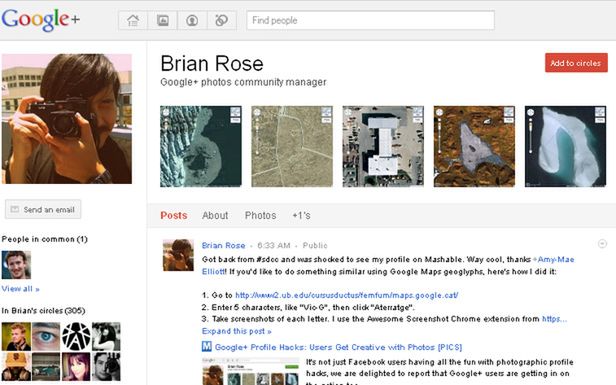Image resolution: width=616 pixels, height=385 pixels.
Task: Open the +Amy-Mae Elliott mention link
Action: coord(554,260)
